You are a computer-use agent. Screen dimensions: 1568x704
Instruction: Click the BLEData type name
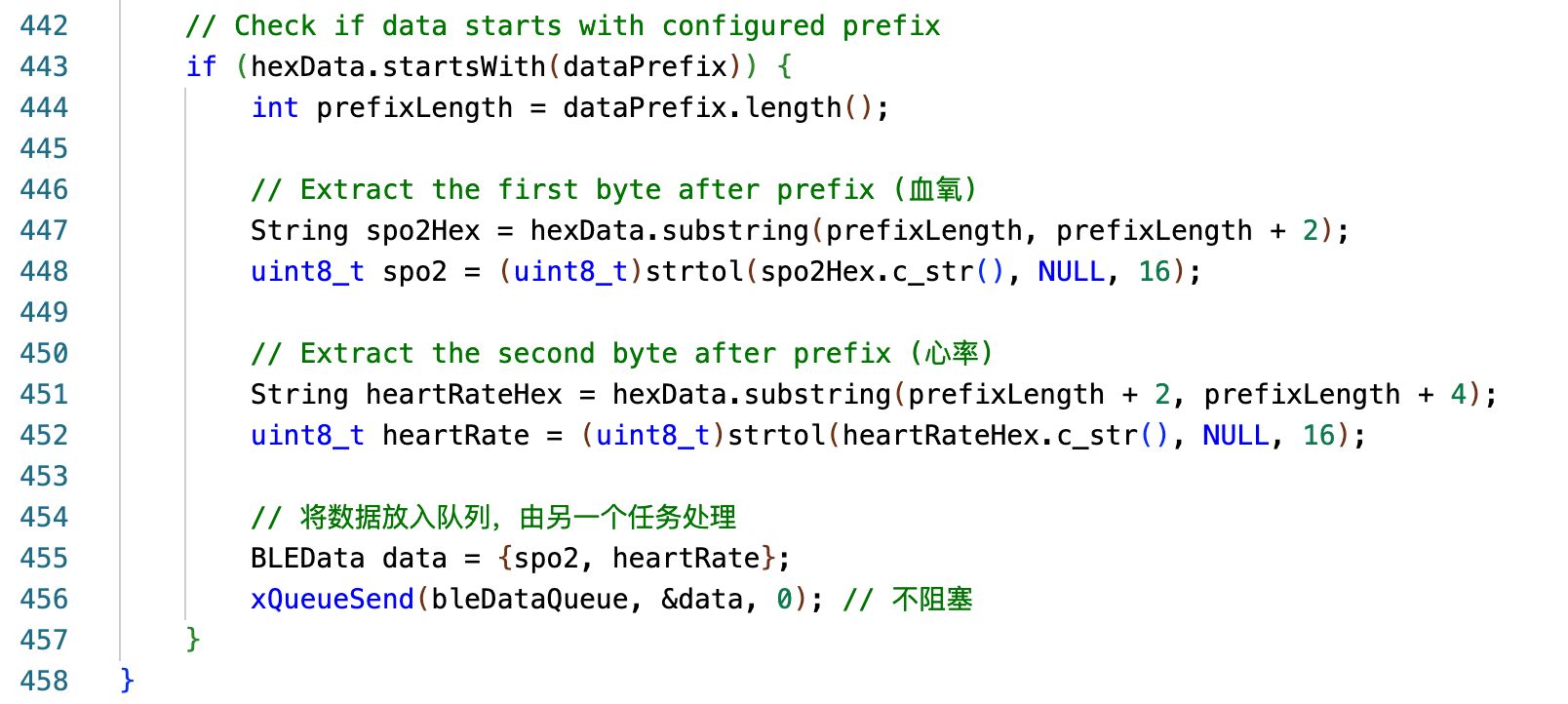[307, 558]
